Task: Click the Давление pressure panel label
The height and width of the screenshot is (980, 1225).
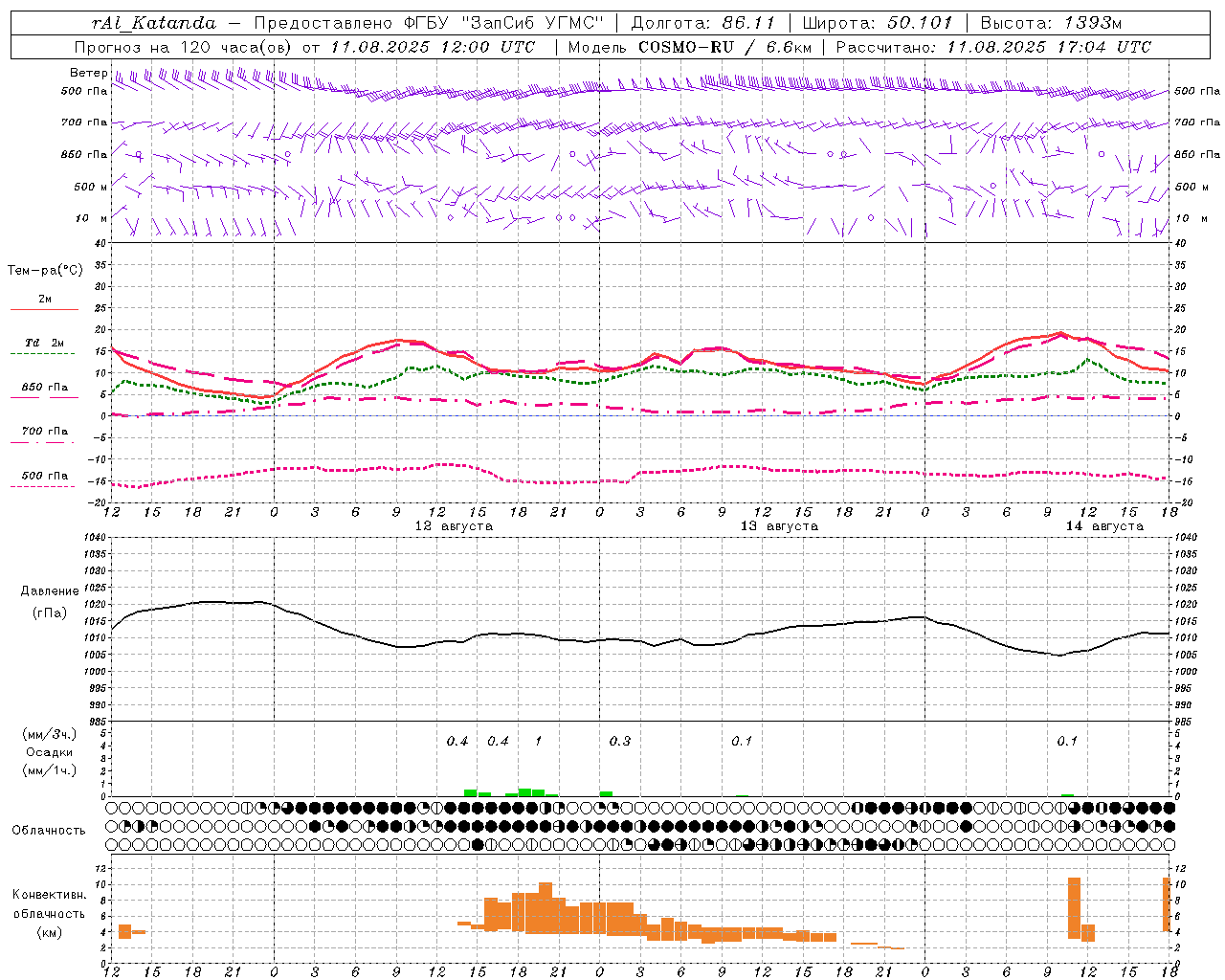Action: click(x=50, y=591)
